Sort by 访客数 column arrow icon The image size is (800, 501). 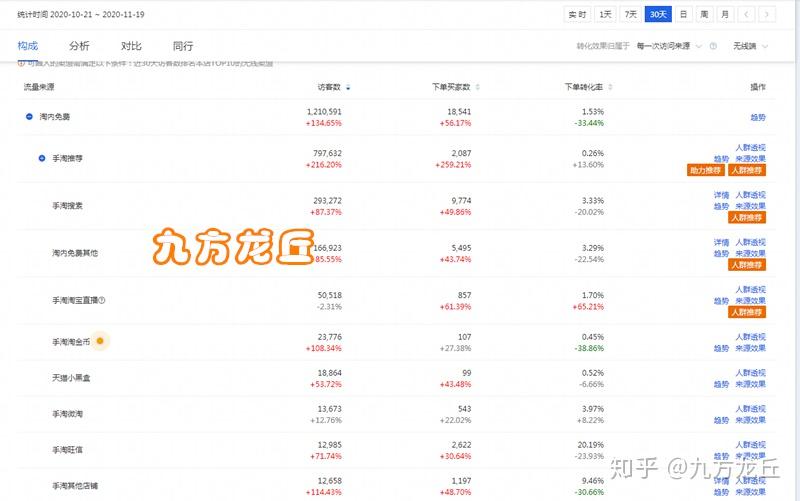(x=348, y=88)
